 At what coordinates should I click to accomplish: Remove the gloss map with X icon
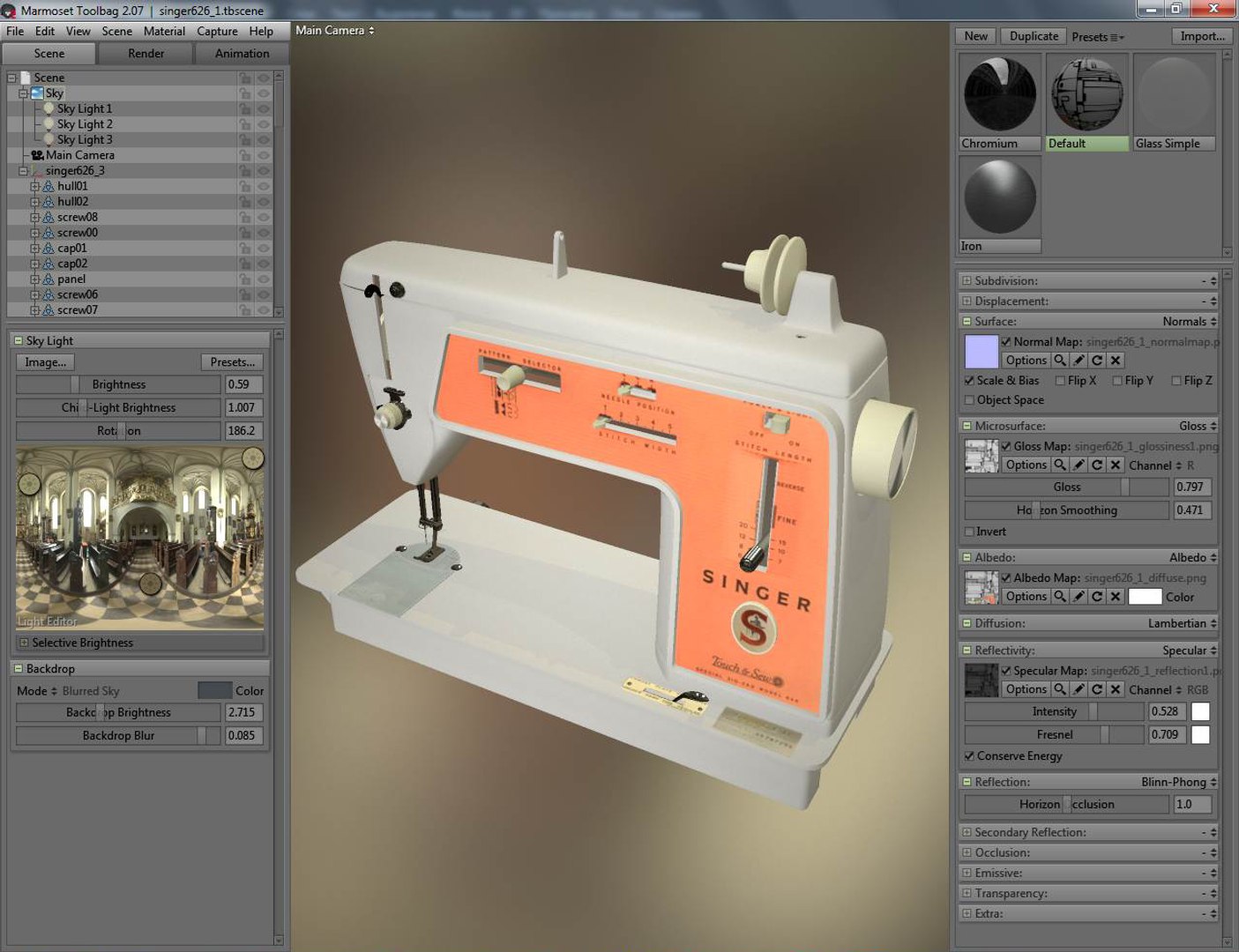1116,465
